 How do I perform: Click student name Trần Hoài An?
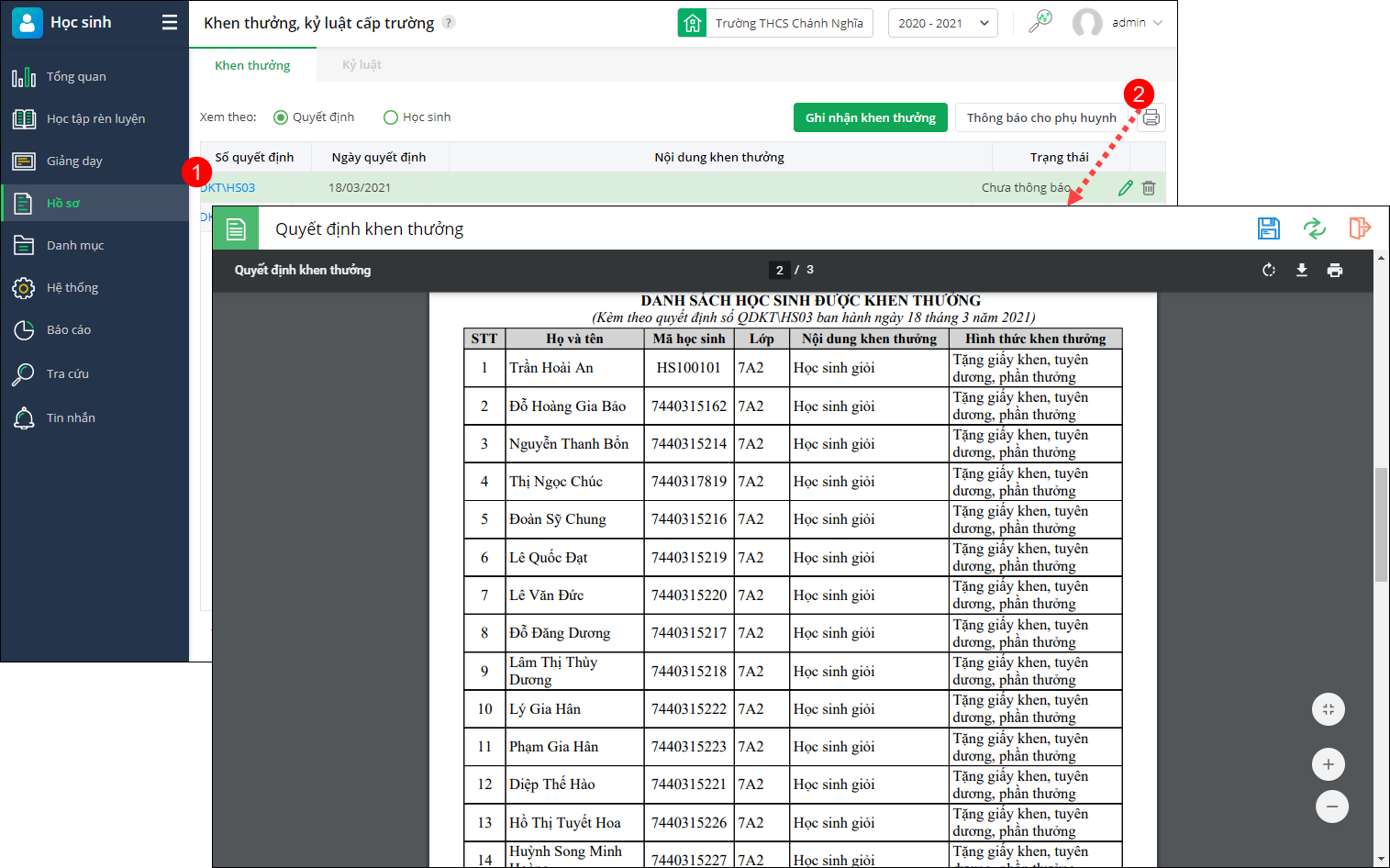tap(551, 368)
